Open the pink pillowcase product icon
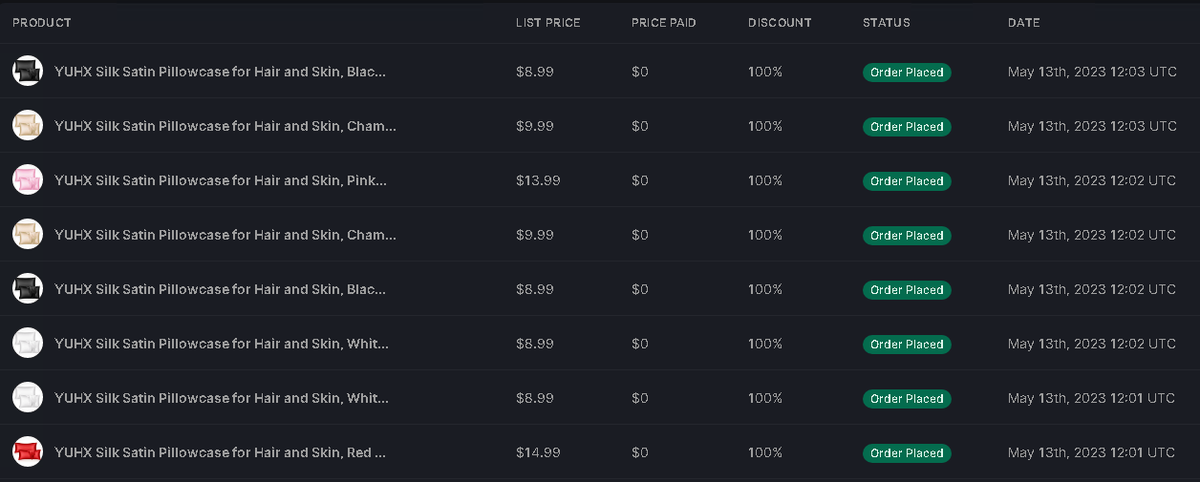This screenshot has height=482, width=1200. click(28, 180)
